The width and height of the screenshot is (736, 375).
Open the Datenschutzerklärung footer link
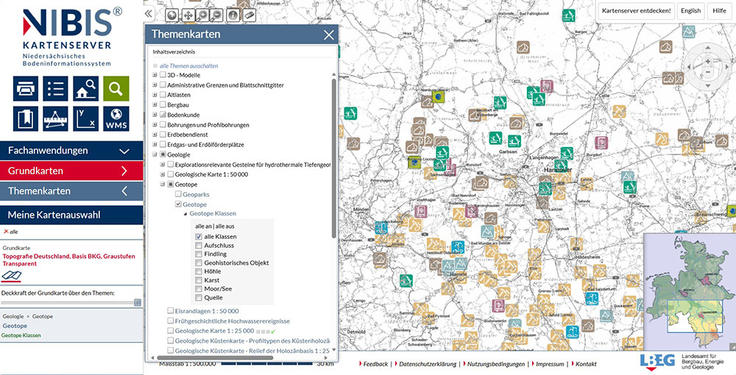point(429,364)
